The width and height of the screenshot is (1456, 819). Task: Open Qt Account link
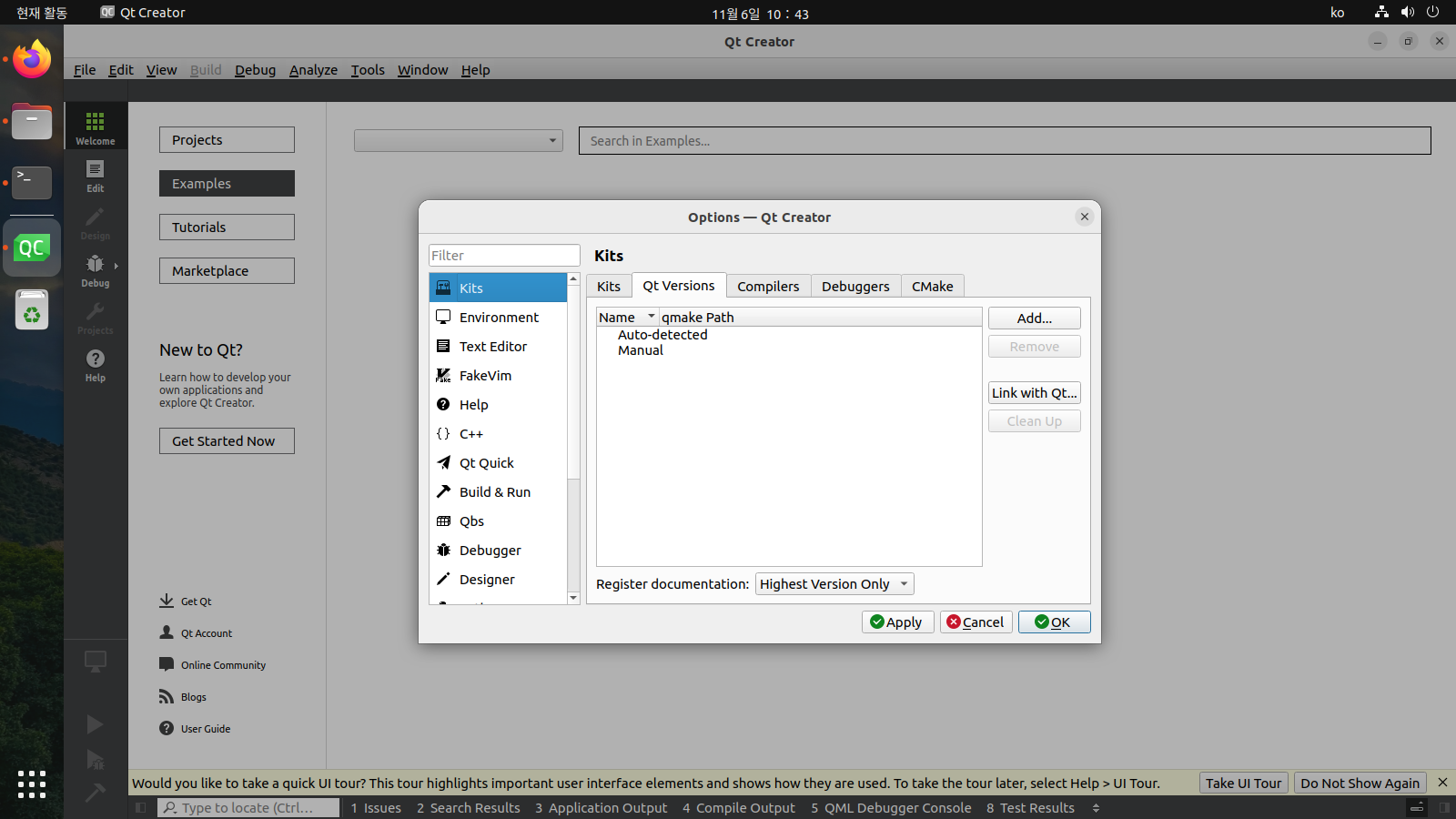[x=206, y=633]
